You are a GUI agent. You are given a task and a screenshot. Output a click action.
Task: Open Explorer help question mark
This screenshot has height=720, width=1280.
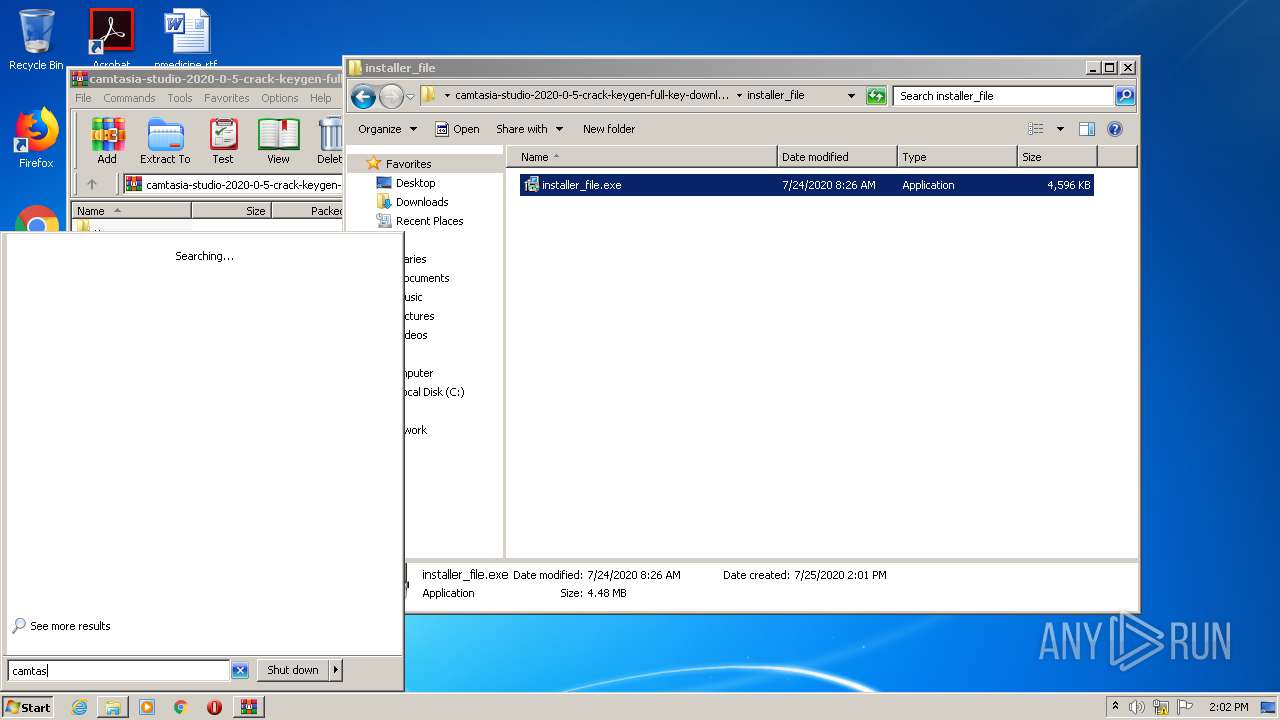click(1115, 129)
